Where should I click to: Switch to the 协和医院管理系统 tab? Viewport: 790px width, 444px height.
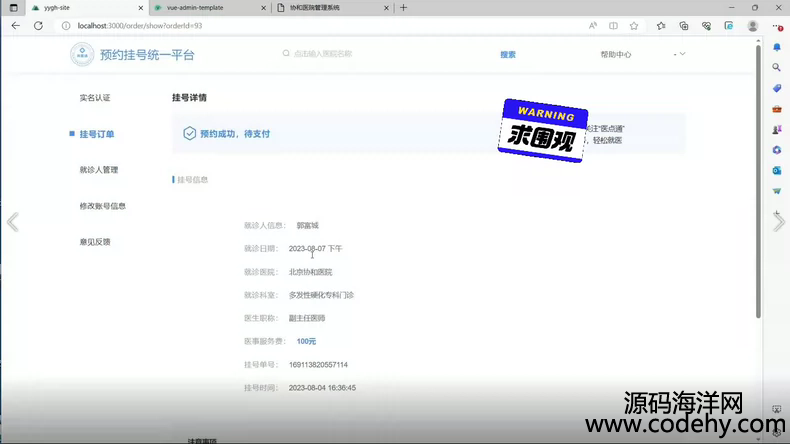click(x=333, y=8)
